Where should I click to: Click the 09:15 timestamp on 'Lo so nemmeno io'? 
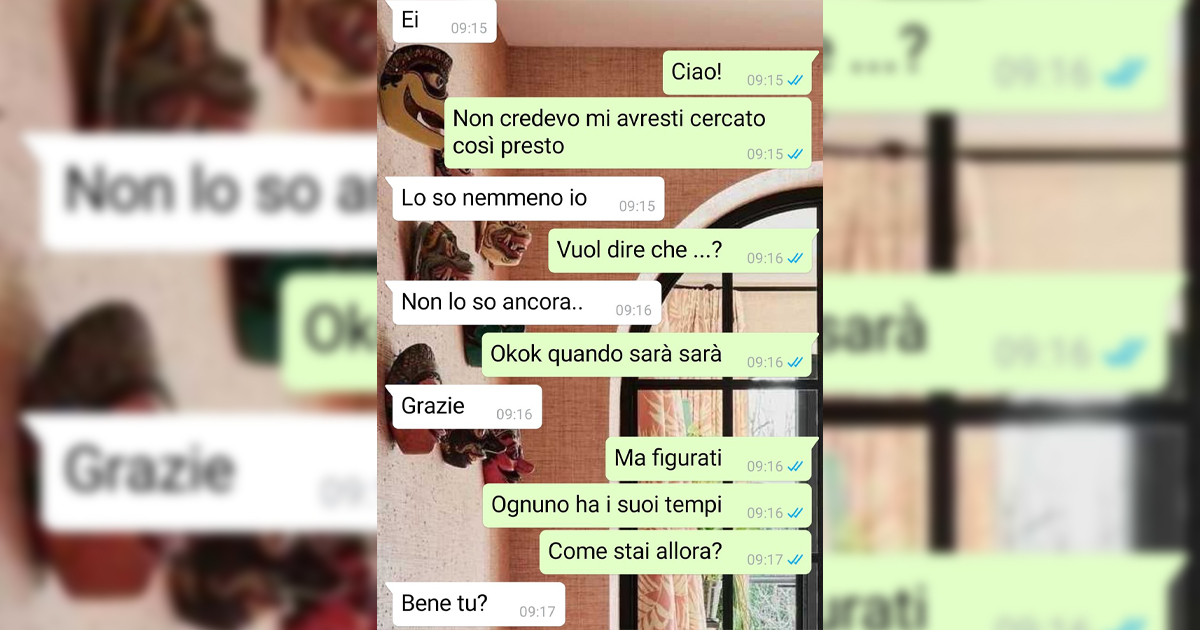(637, 206)
